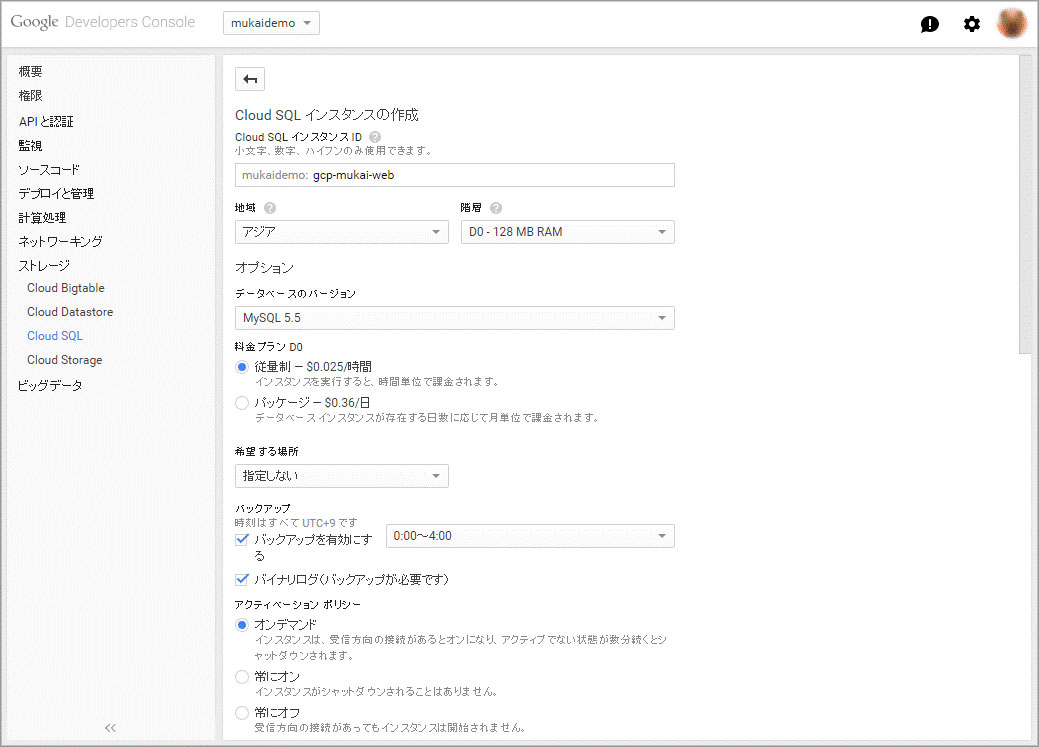Click help icon next to 階層
The height and width of the screenshot is (747, 1039).
496,208
